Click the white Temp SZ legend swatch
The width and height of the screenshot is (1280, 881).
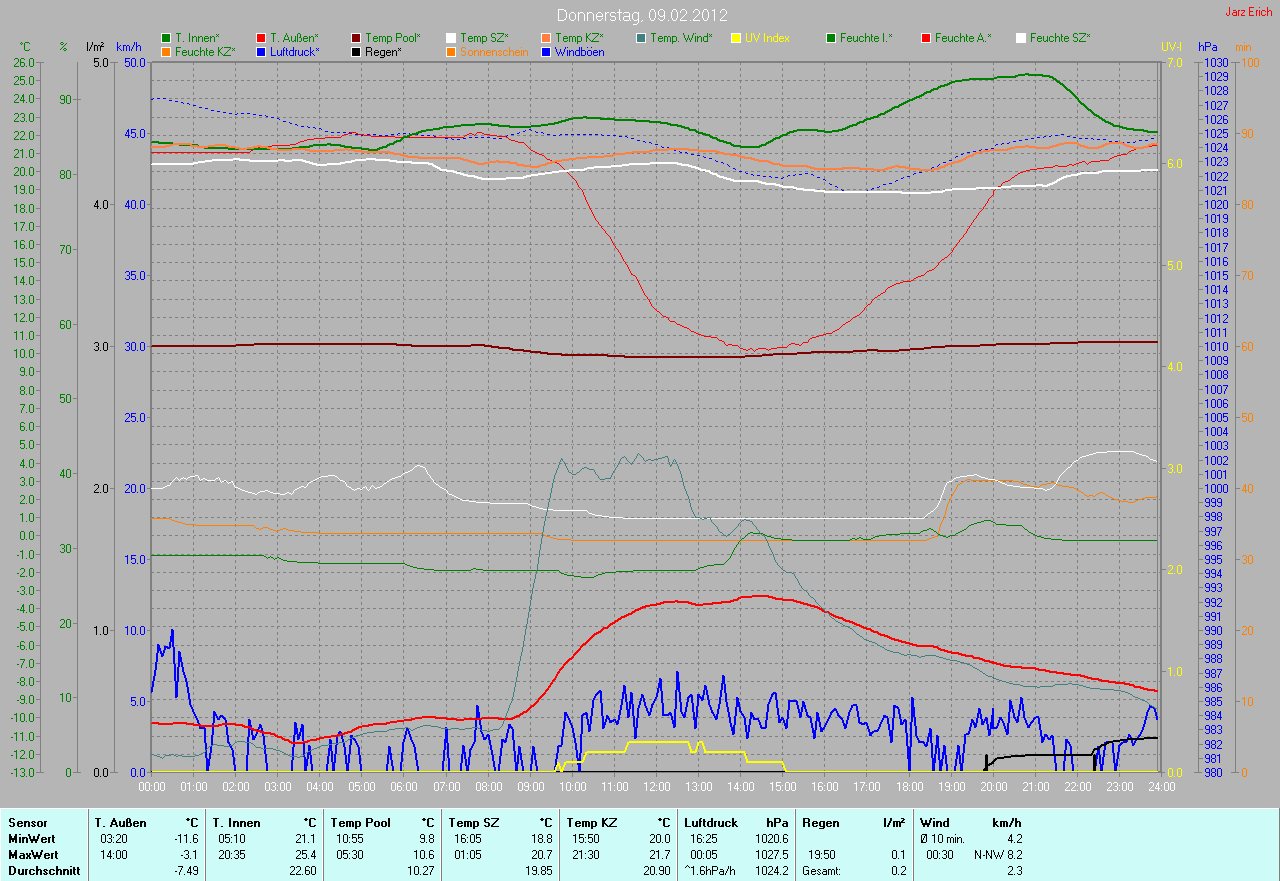tap(451, 38)
